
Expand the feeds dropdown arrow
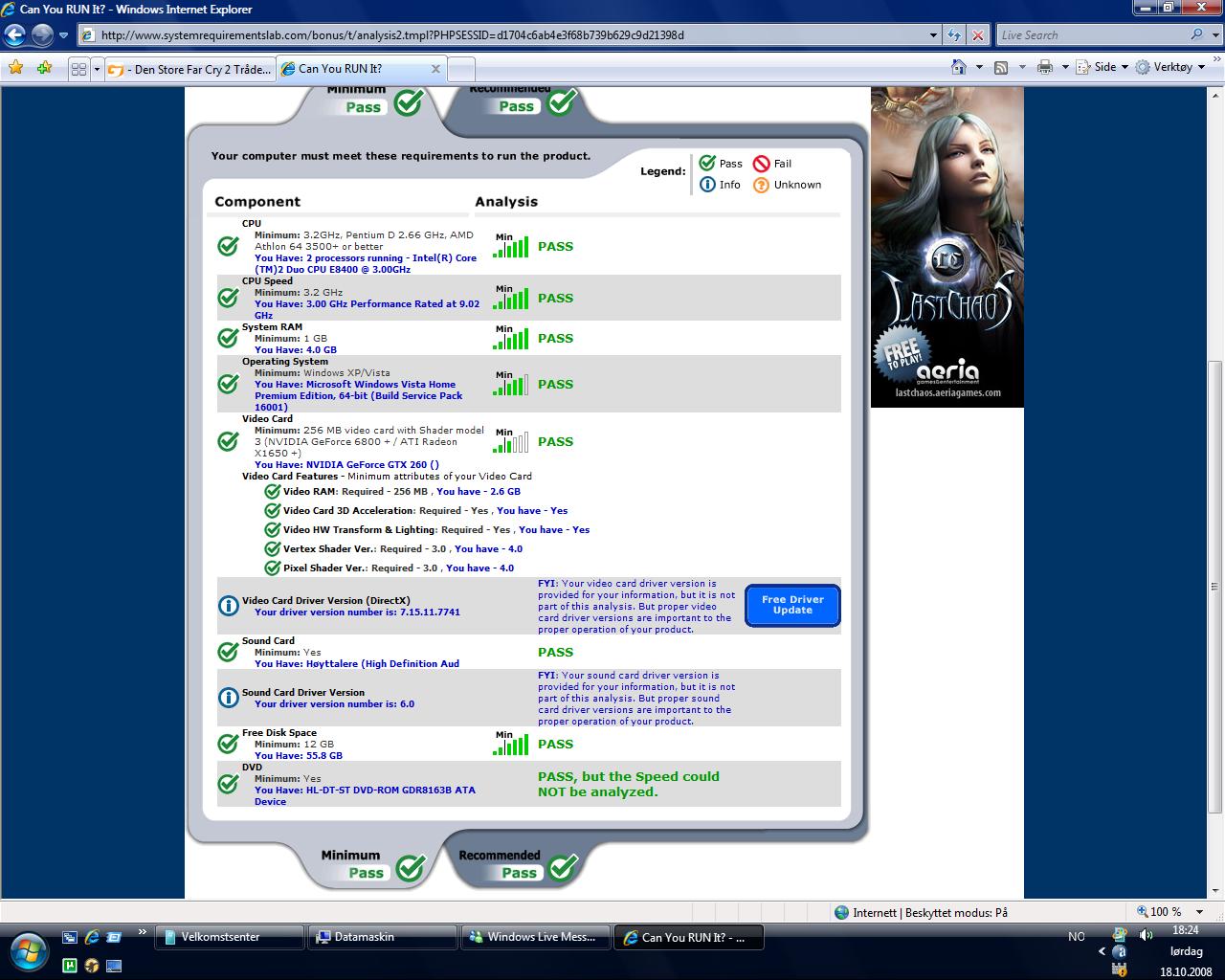click(x=1022, y=67)
